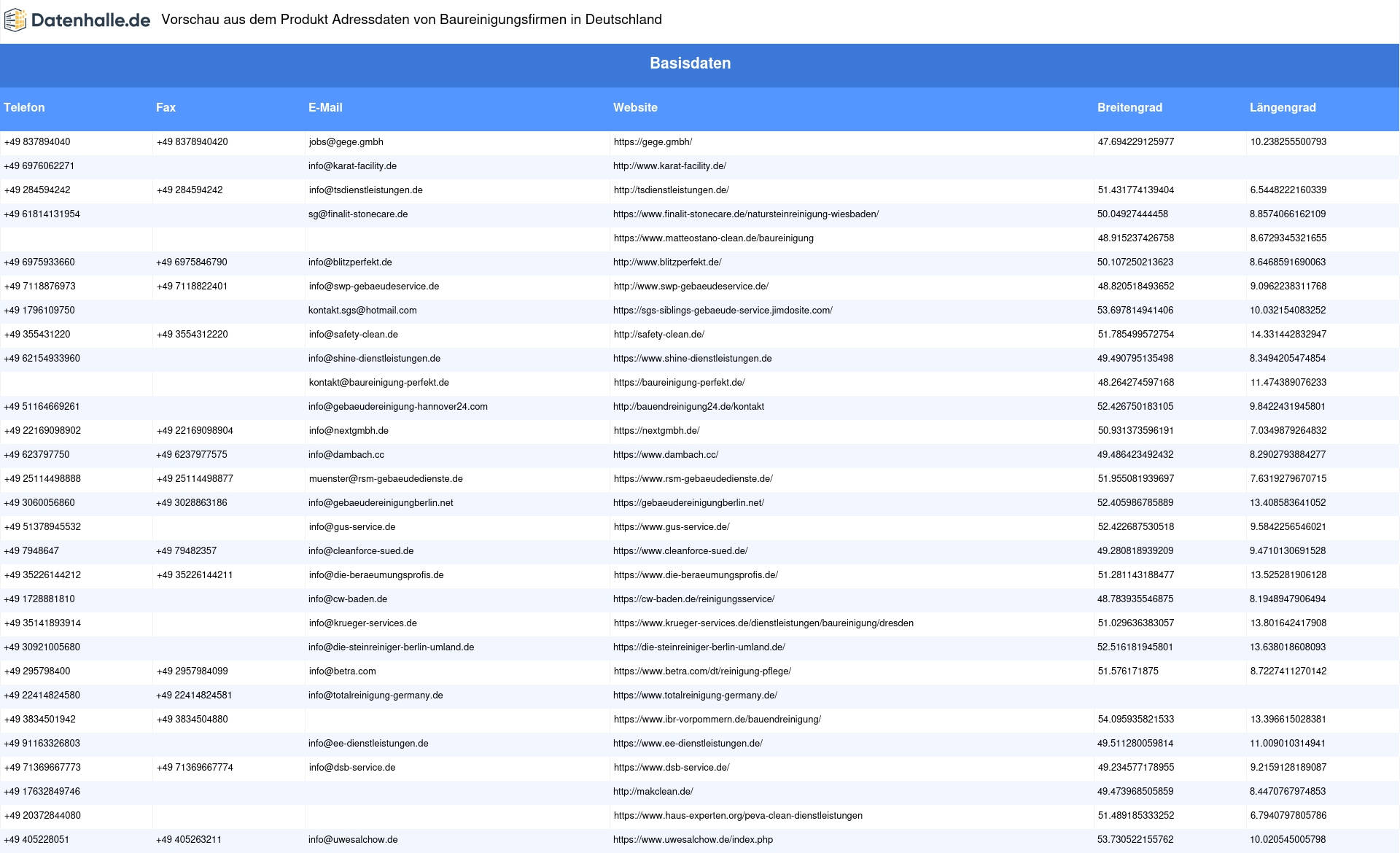Select the Fax column header
Viewport: 1400px width, 853px height.
tap(166, 107)
